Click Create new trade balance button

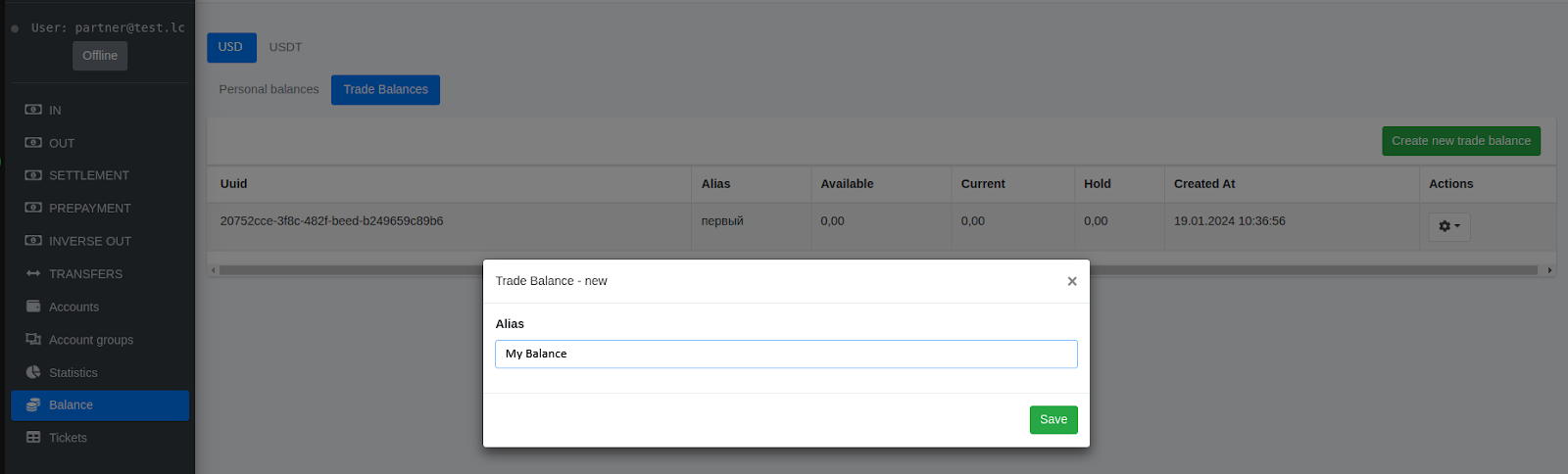tap(1461, 141)
